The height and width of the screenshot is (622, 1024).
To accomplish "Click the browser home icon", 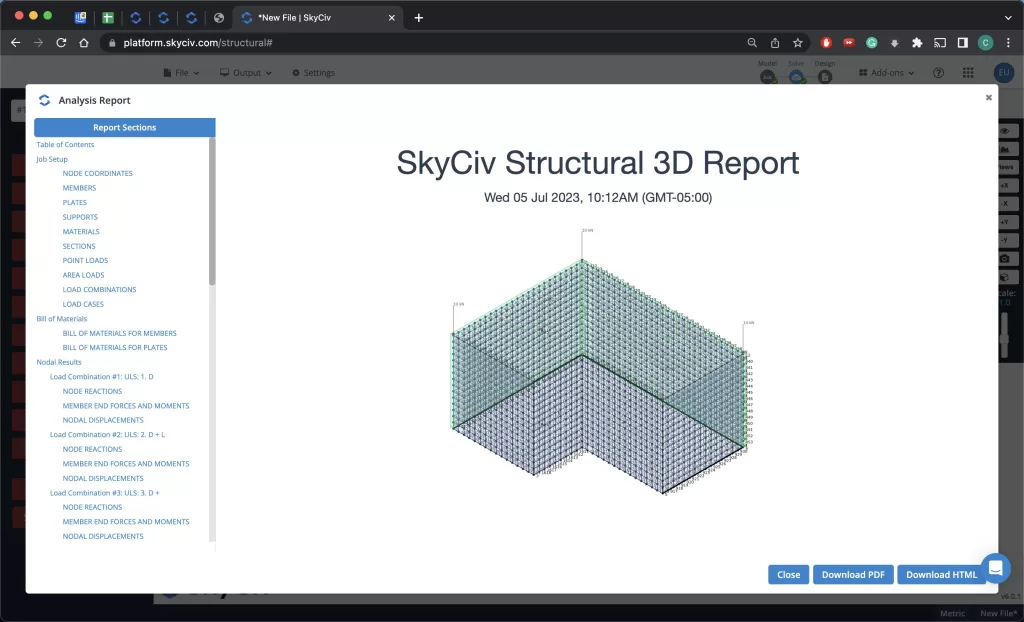I will (84, 42).
